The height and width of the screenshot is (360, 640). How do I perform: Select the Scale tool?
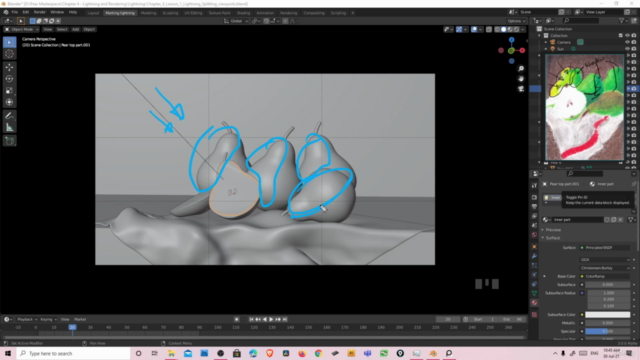9,91
